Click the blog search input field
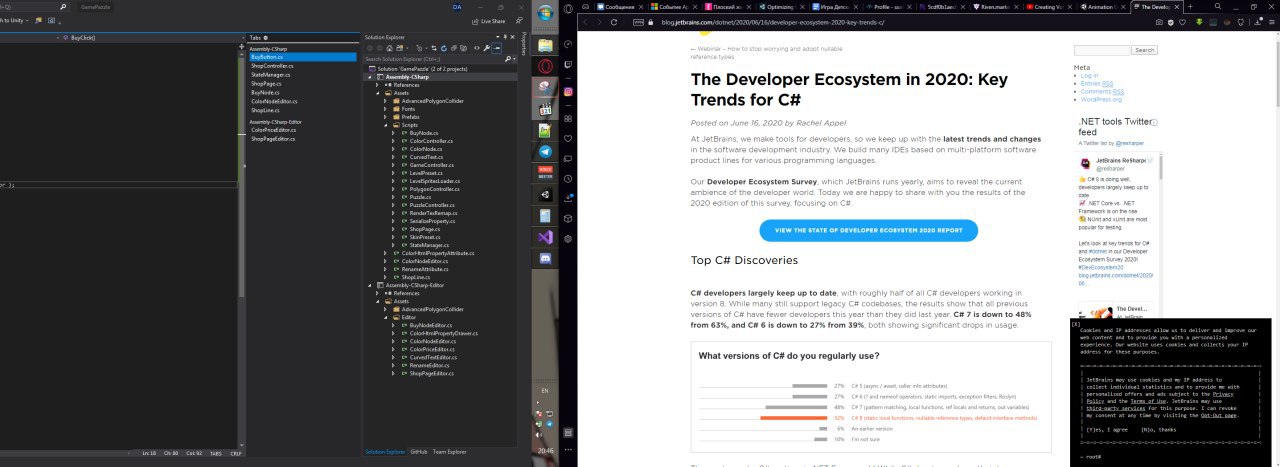 (1102, 50)
